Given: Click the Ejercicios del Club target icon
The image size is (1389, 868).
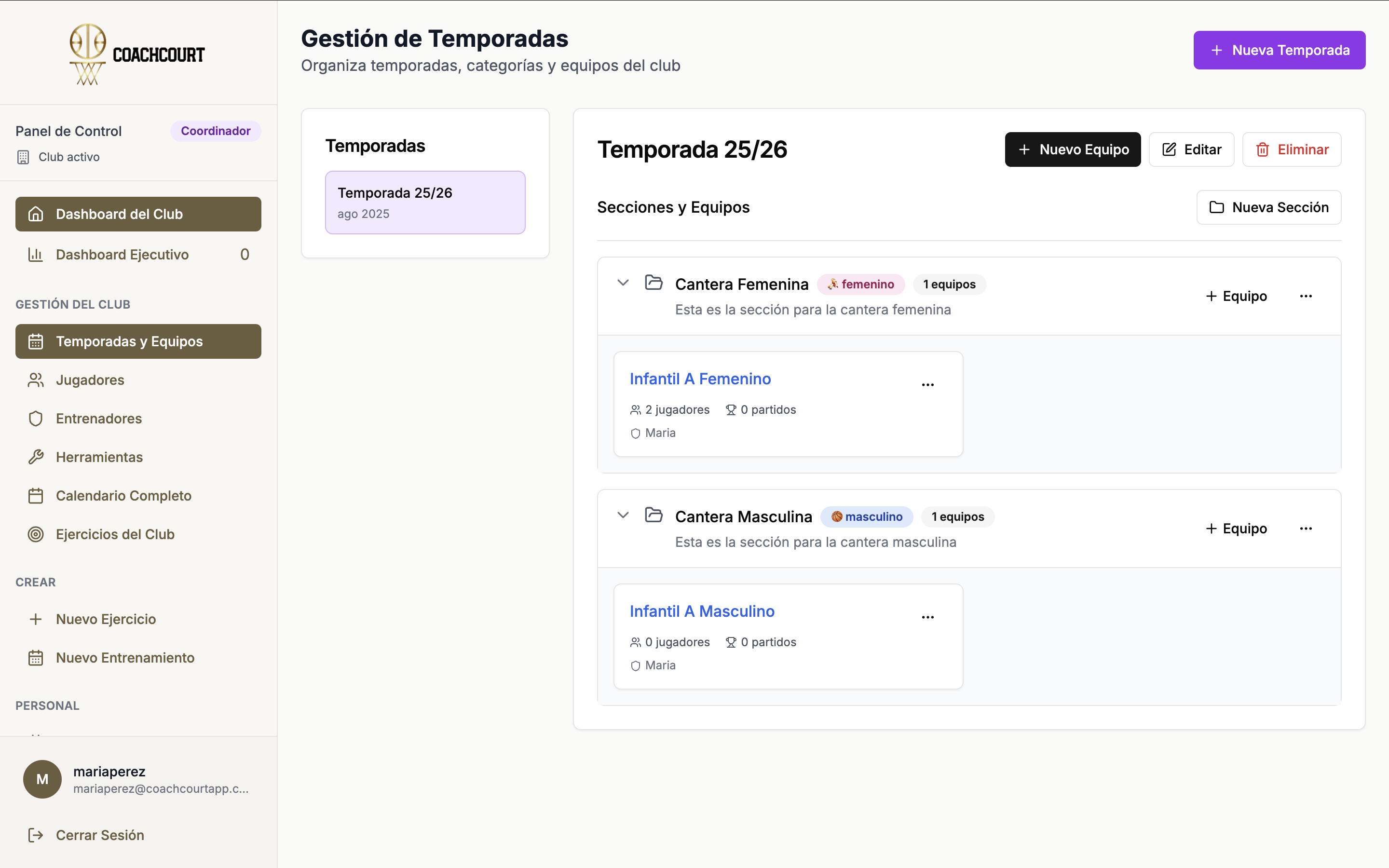Looking at the screenshot, I should click(x=36, y=534).
